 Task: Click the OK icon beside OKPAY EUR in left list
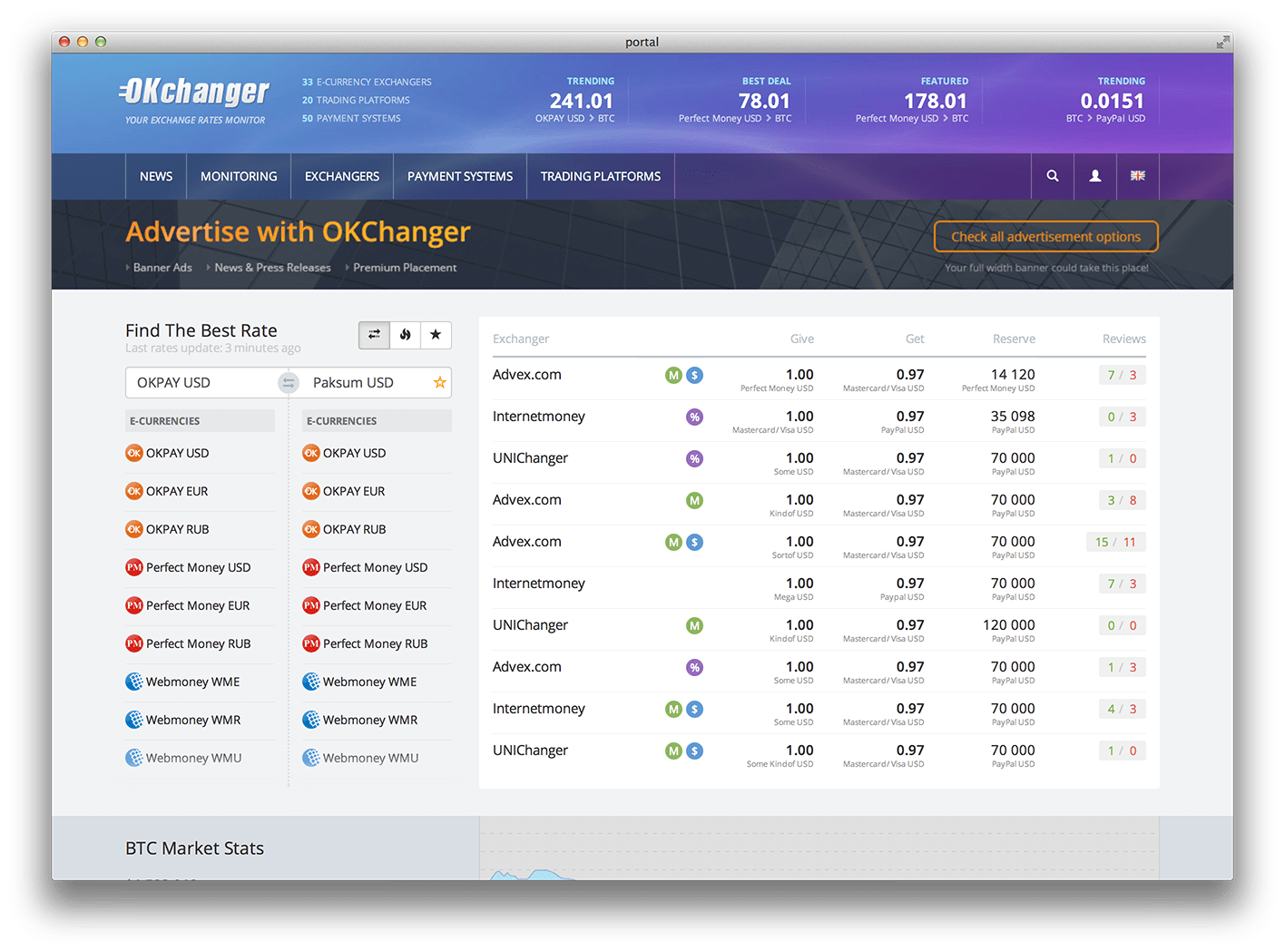click(x=134, y=491)
